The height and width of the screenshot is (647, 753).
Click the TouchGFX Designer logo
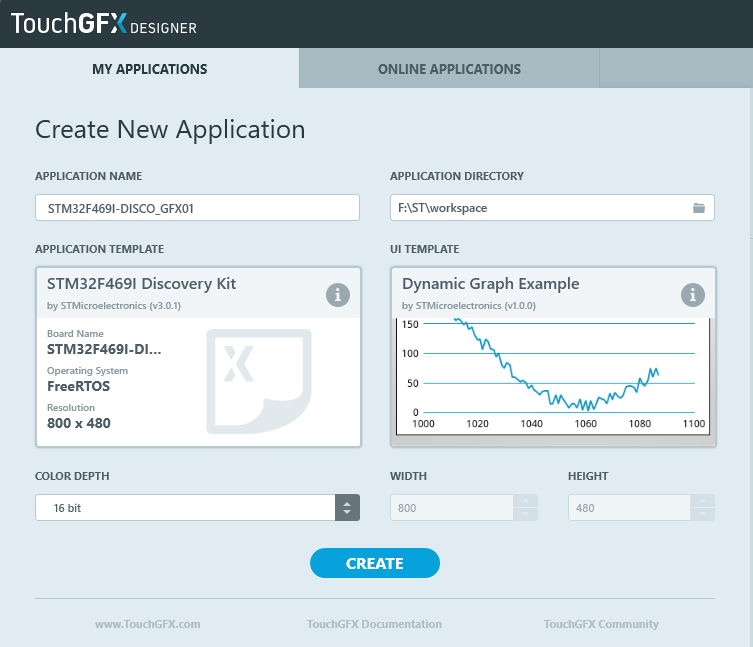tap(104, 23)
